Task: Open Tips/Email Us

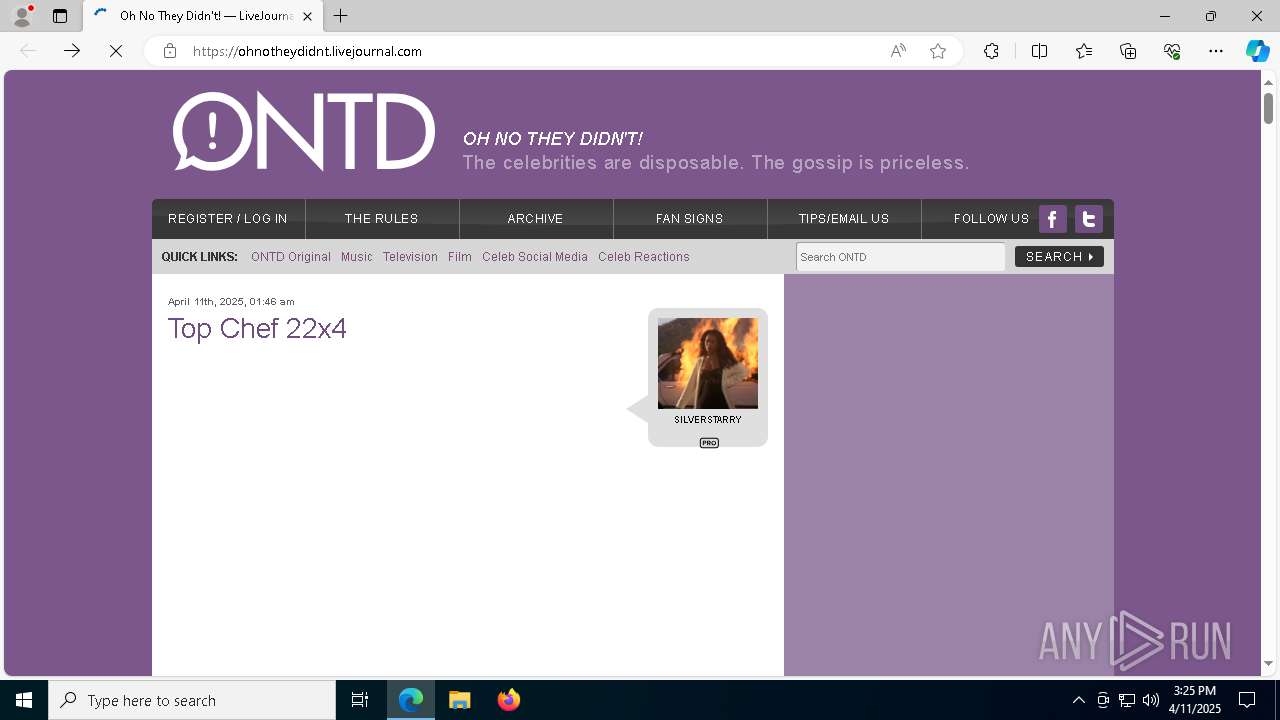Action: click(844, 219)
